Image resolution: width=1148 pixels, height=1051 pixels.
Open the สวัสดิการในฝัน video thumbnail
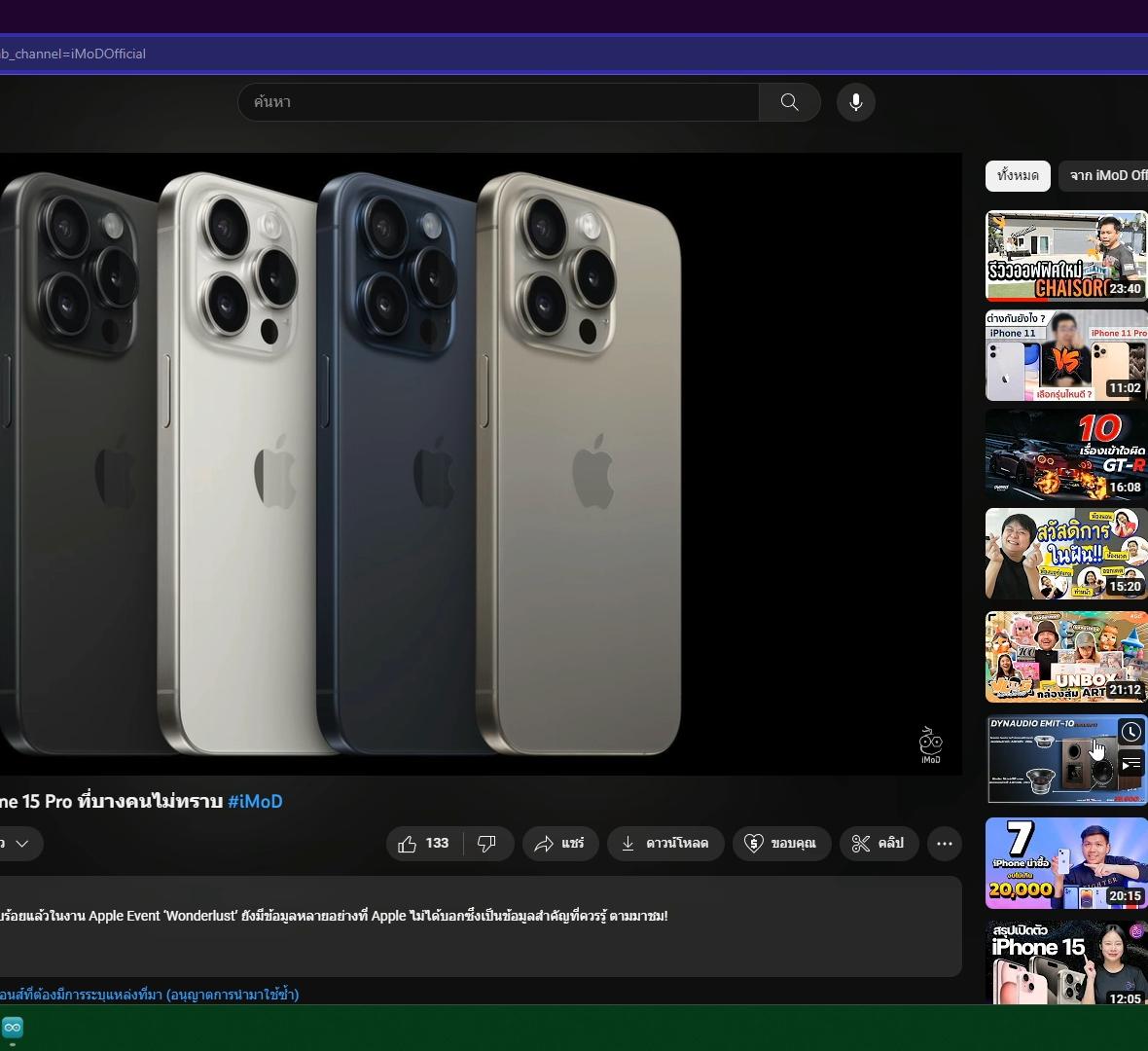1066,554
